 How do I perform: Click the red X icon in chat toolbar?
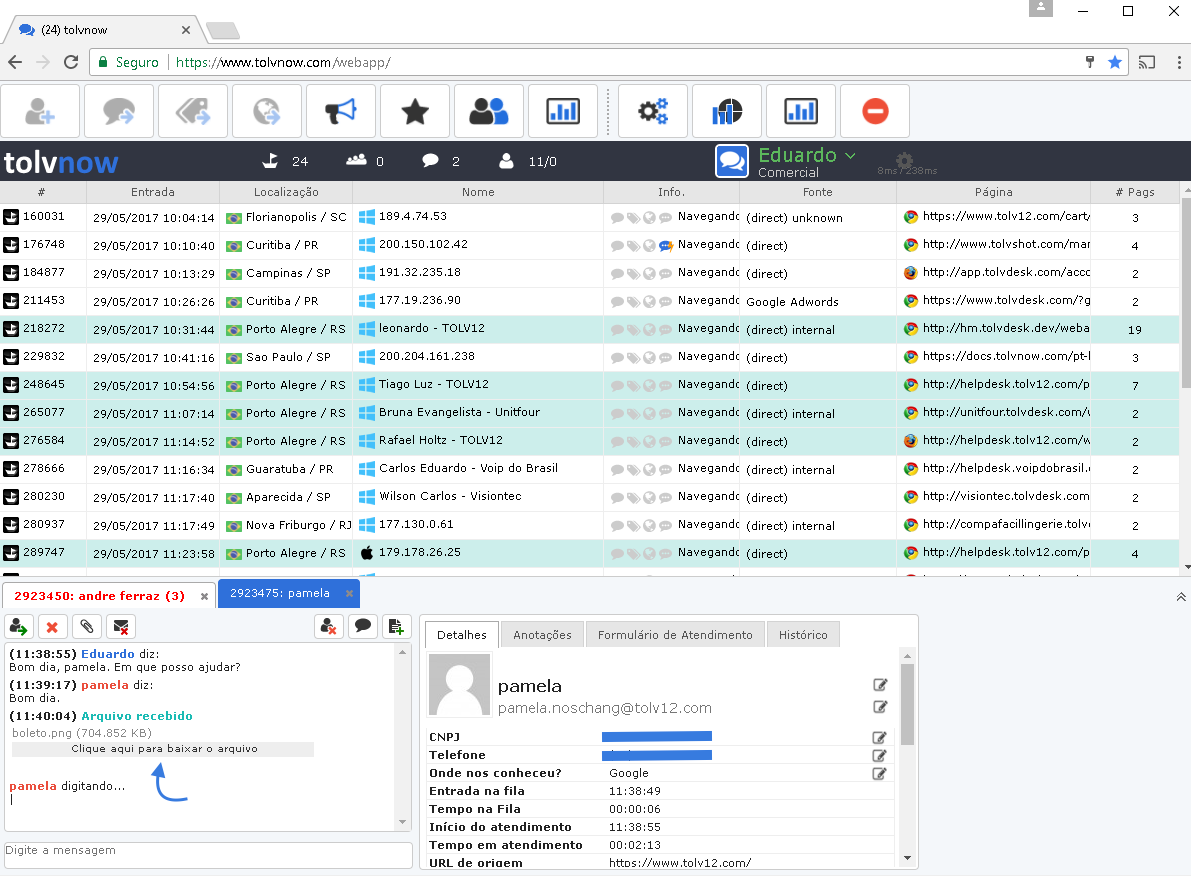coord(52,627)
